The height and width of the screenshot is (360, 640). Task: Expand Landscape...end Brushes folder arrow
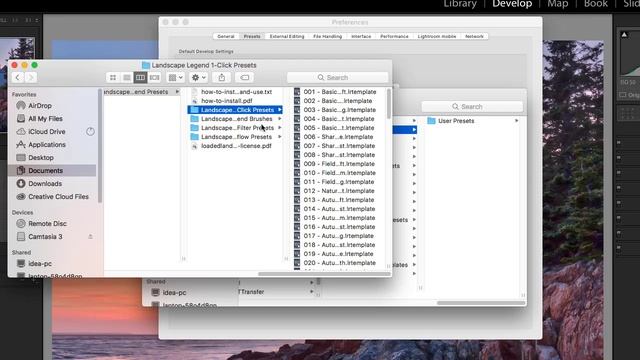pyautogui.click(x=280, y=119)
